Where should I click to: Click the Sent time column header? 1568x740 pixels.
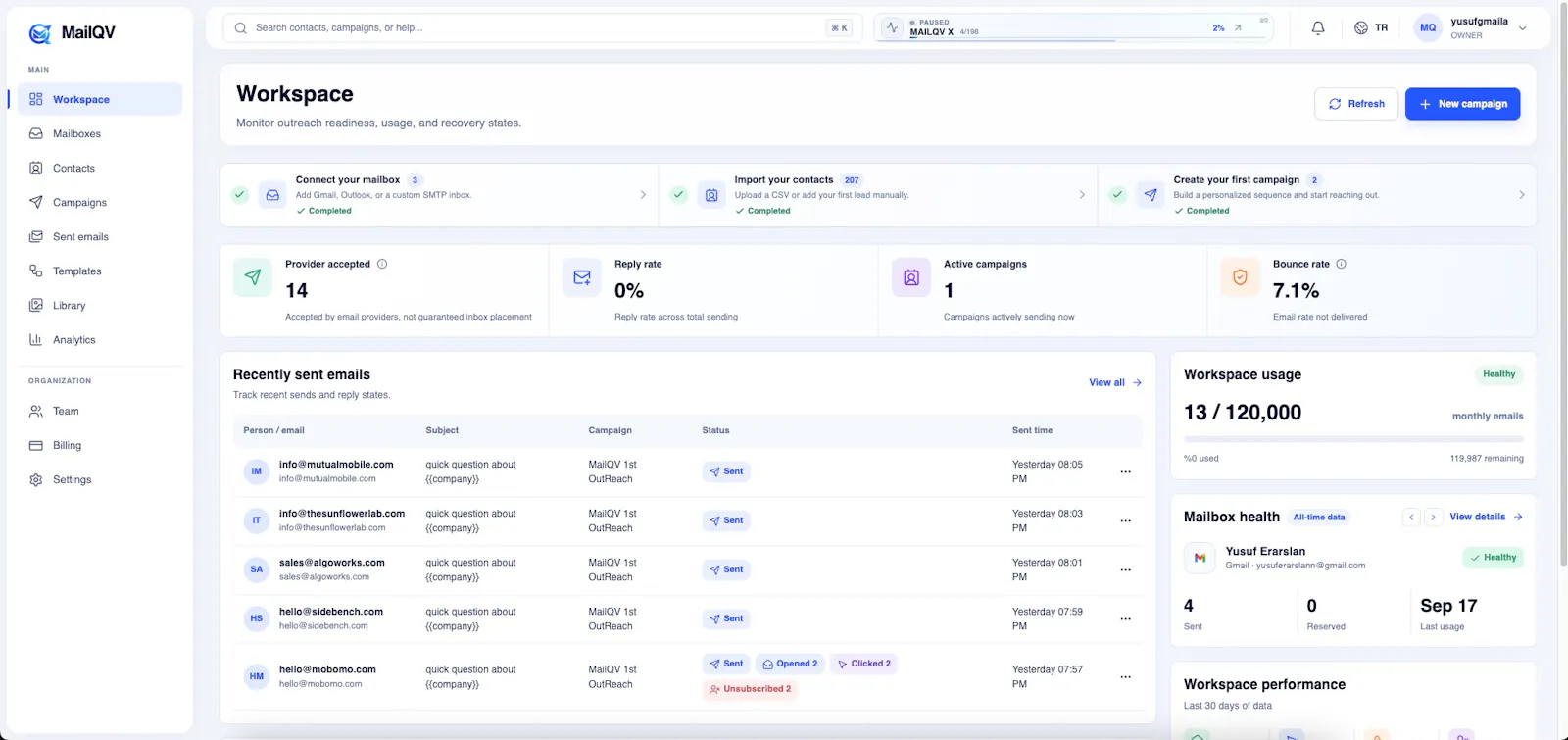click(x=1032, y=430)
